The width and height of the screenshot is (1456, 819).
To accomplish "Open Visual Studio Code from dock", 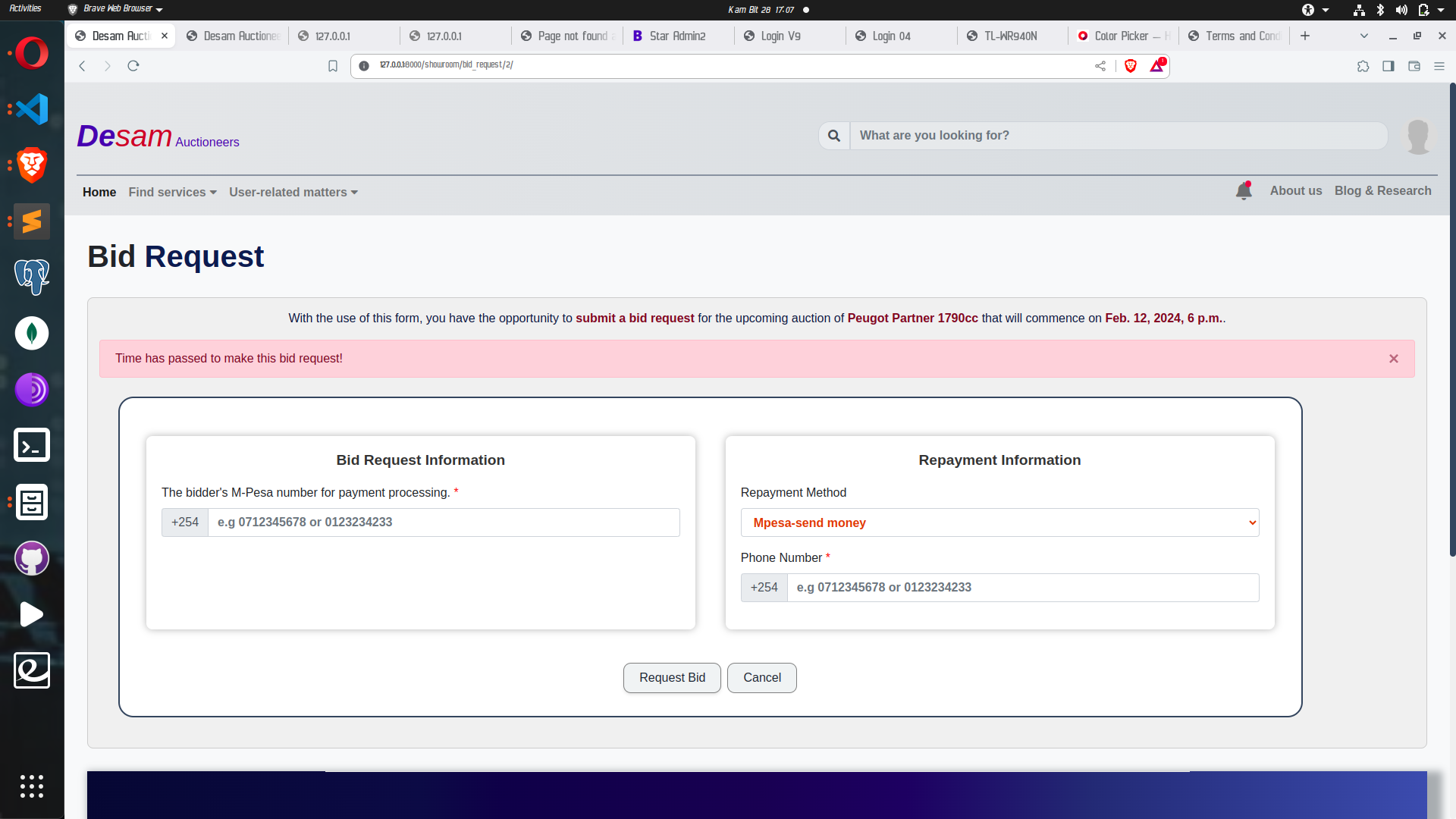I will pyautogui.click(x=32, y=109).
